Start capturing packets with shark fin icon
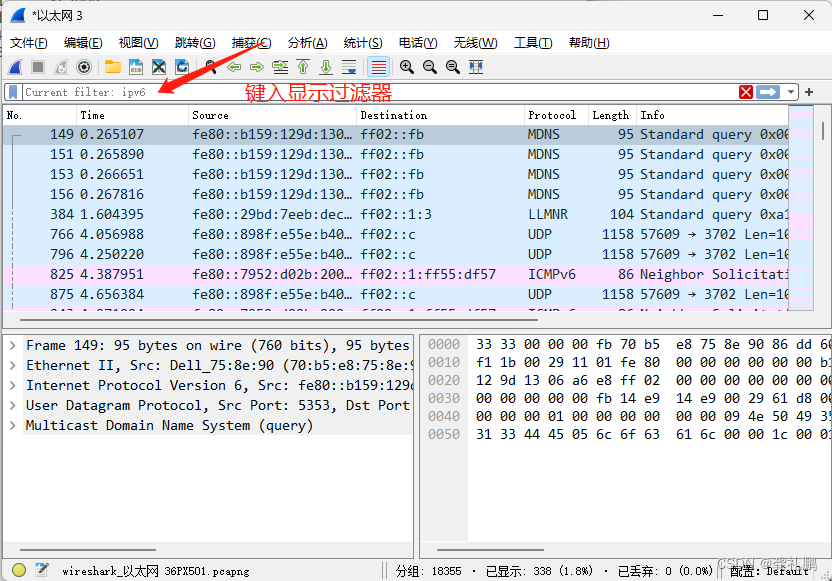Screen dimensions: 832x581 pyautogui.click(x=15, y=67)
